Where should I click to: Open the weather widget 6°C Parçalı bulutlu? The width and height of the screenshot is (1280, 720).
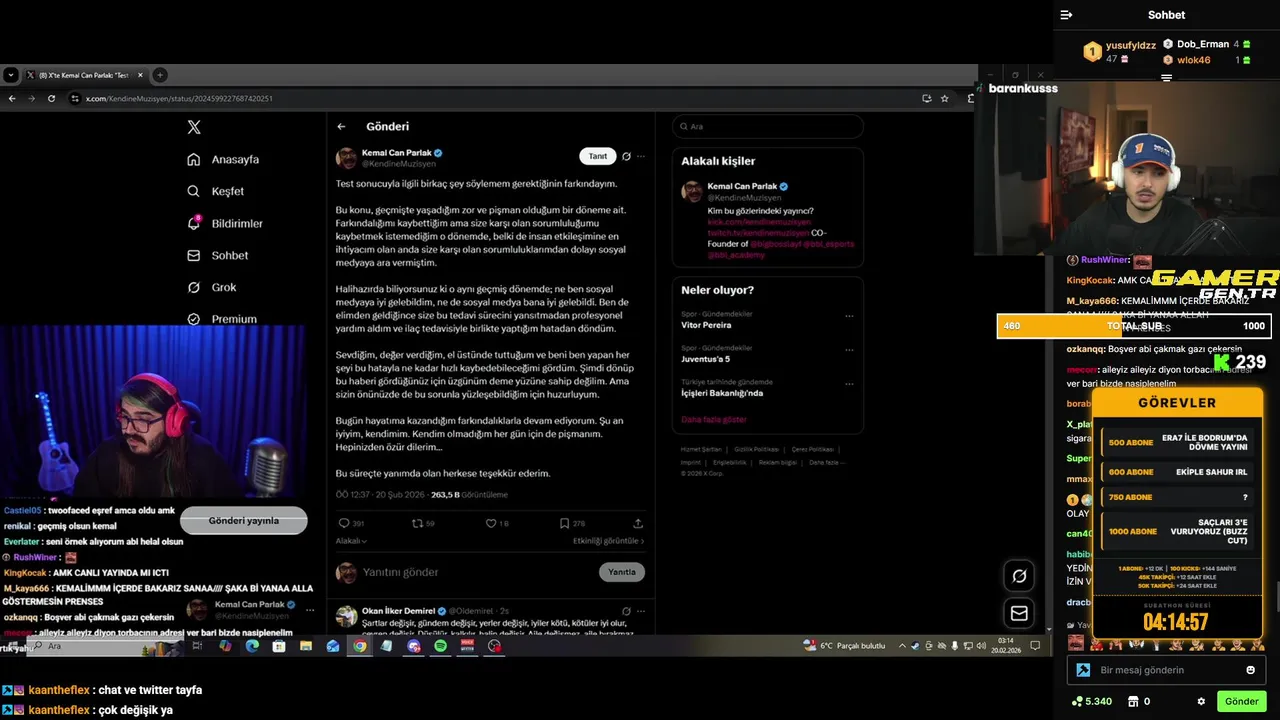(846, 646)
